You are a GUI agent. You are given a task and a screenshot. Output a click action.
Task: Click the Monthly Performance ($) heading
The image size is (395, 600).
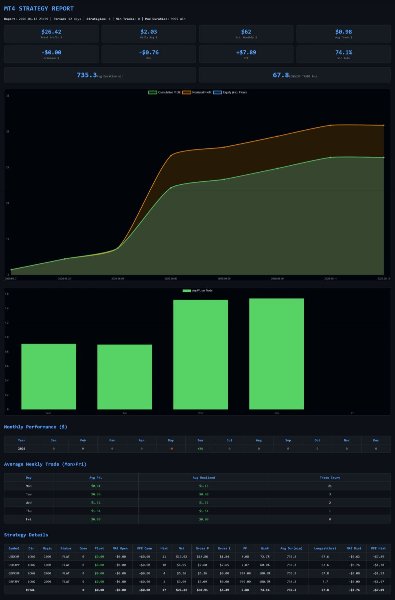[36, 427]
